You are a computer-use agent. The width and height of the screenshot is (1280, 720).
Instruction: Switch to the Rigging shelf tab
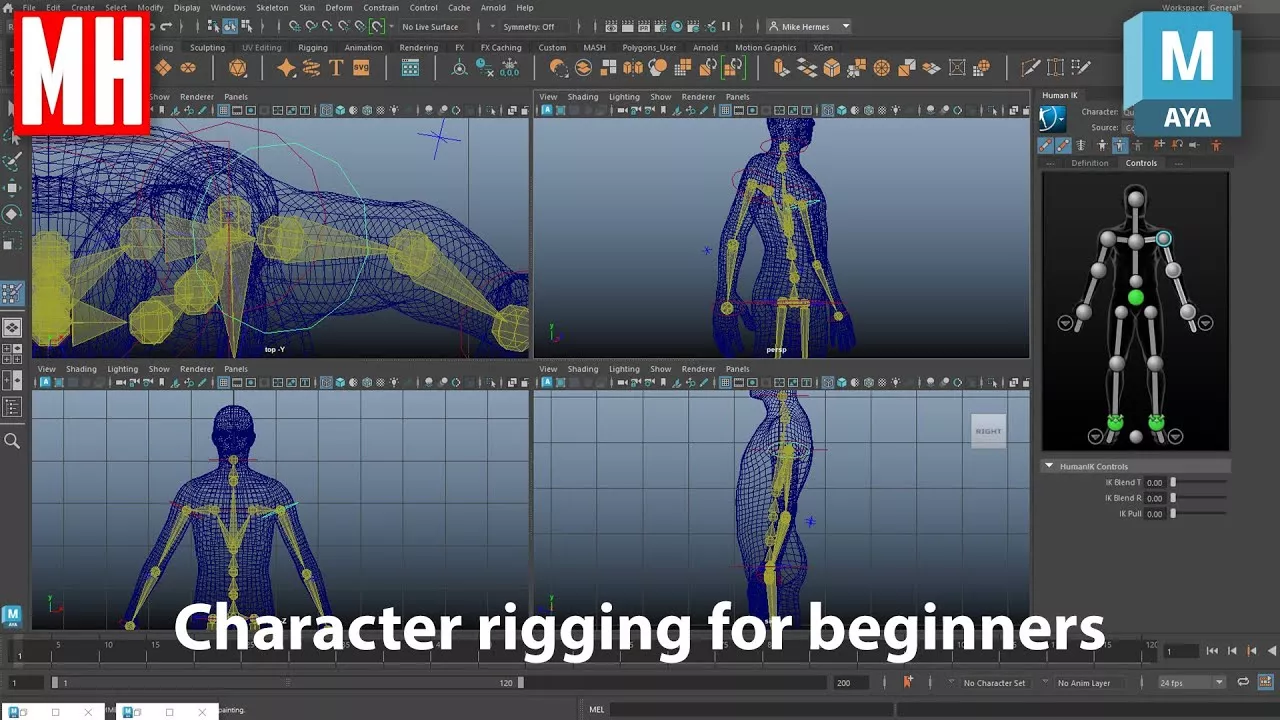(313, 47)
